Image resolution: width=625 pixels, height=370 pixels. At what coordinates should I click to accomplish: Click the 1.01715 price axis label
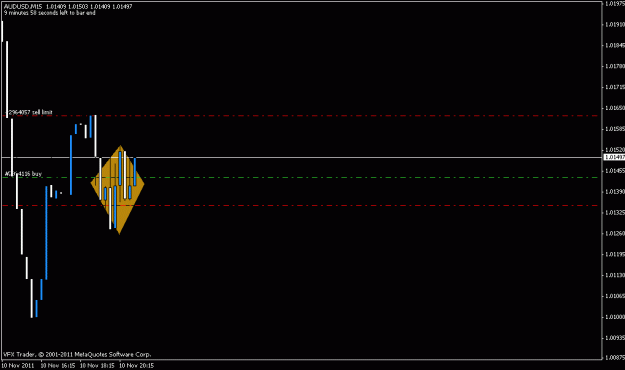point(615,87)
